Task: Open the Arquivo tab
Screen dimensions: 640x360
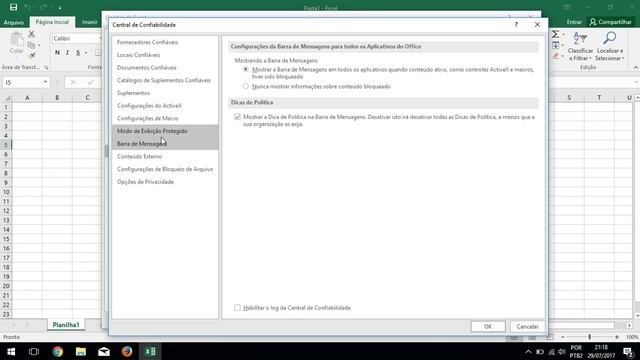Action: pos(14,22)
